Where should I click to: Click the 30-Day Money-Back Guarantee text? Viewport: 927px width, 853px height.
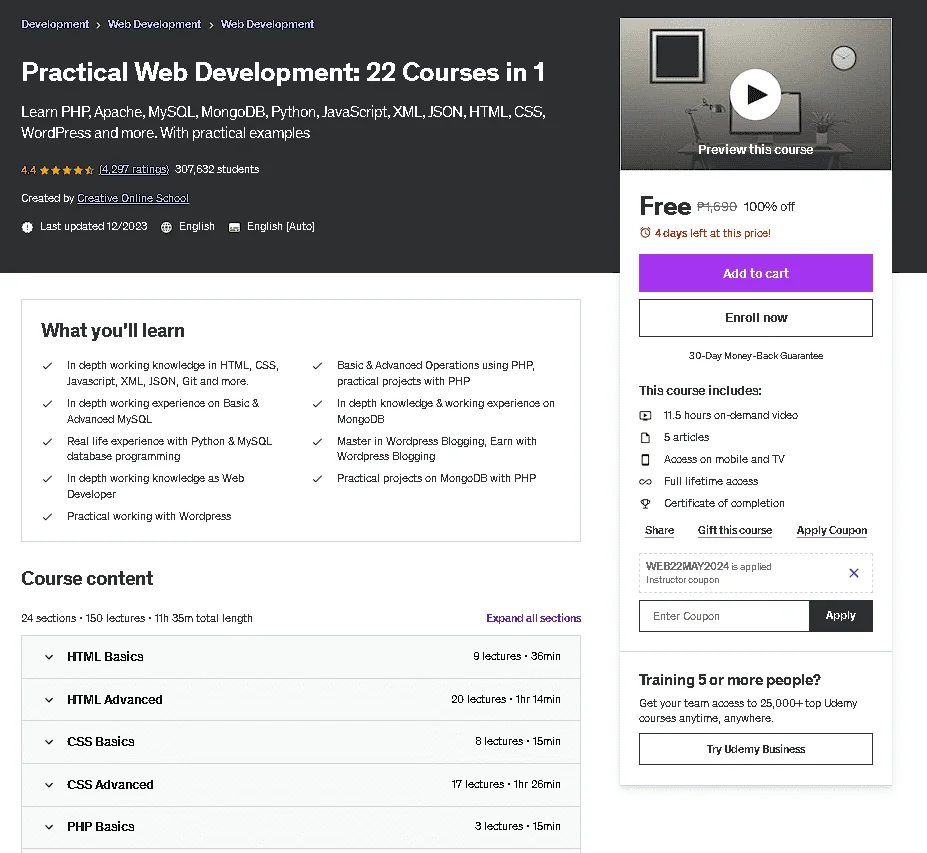(756, 356)
